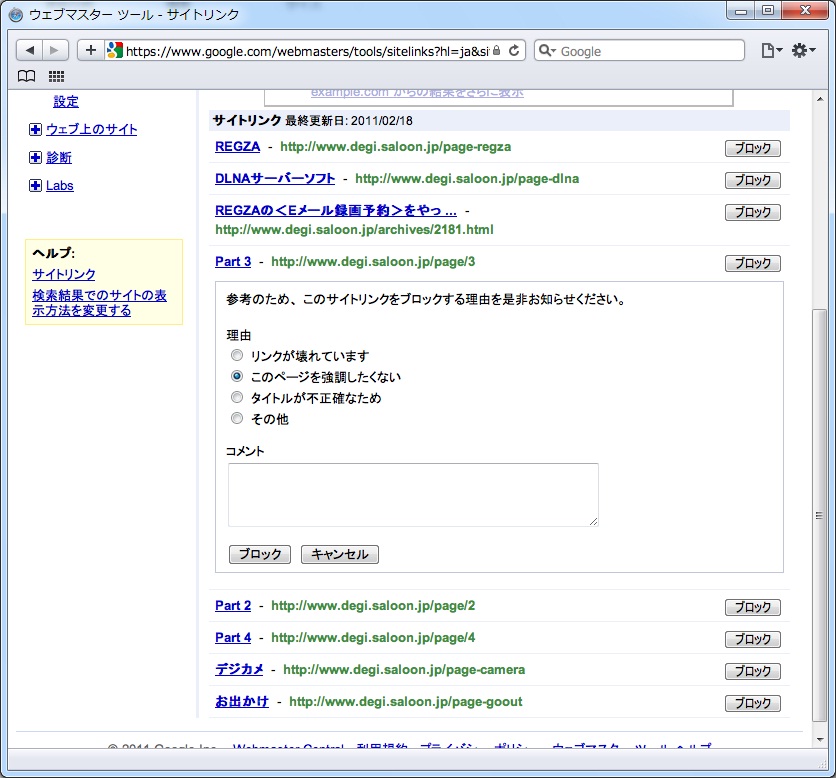Block the デジカメ sitelink row
836x778 pixels.
753,671
